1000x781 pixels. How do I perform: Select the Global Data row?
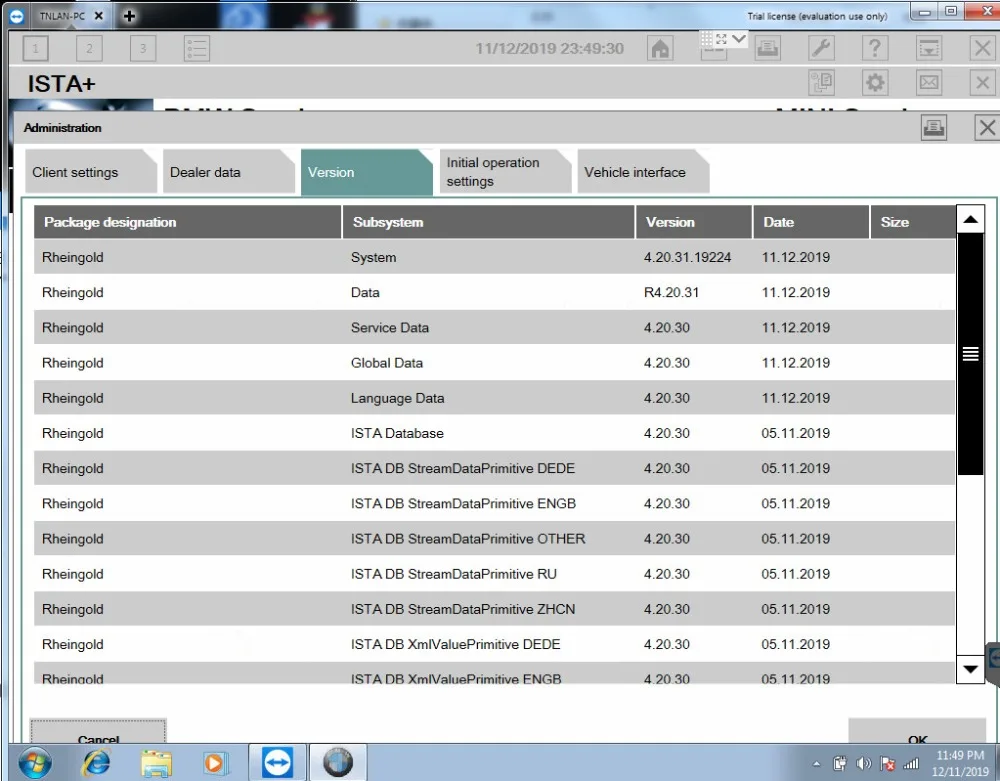494,363
